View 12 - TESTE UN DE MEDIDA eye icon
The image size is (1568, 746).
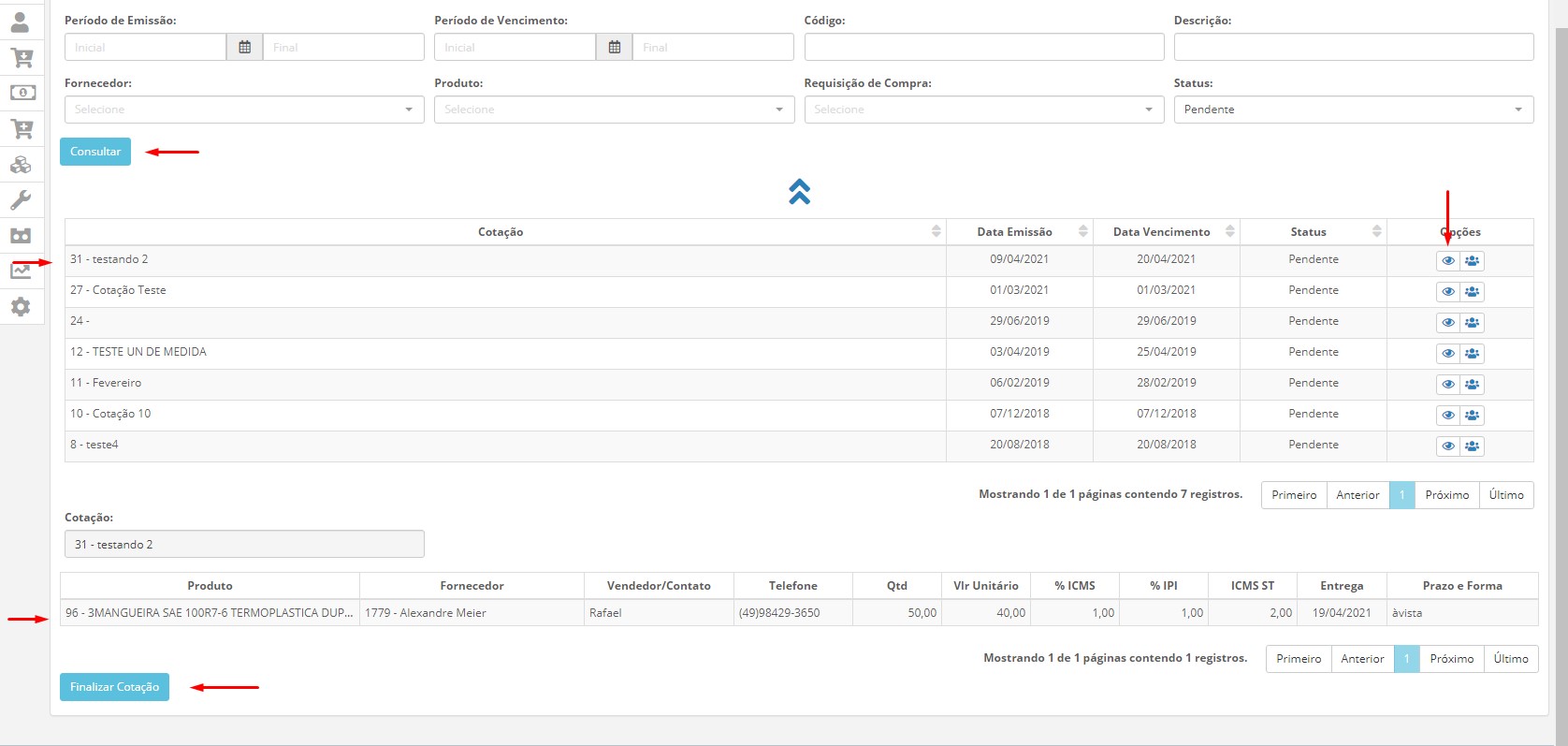tap(1448, 354)
